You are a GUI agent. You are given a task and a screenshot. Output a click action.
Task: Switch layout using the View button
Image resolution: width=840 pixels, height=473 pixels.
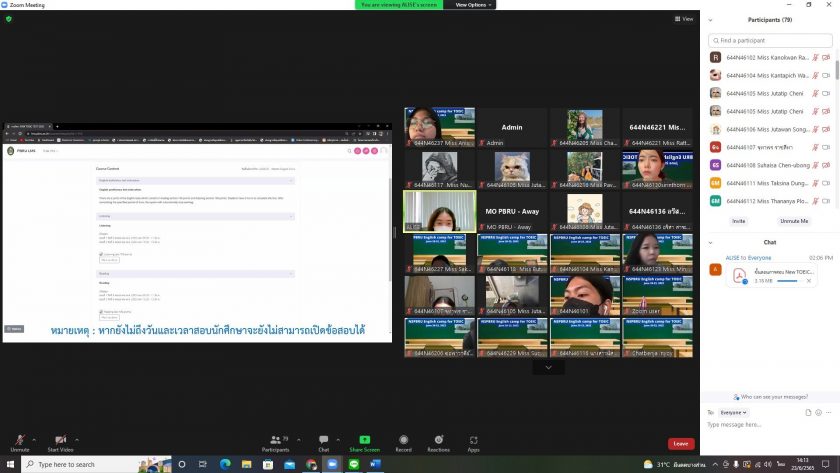click(683, 18)
